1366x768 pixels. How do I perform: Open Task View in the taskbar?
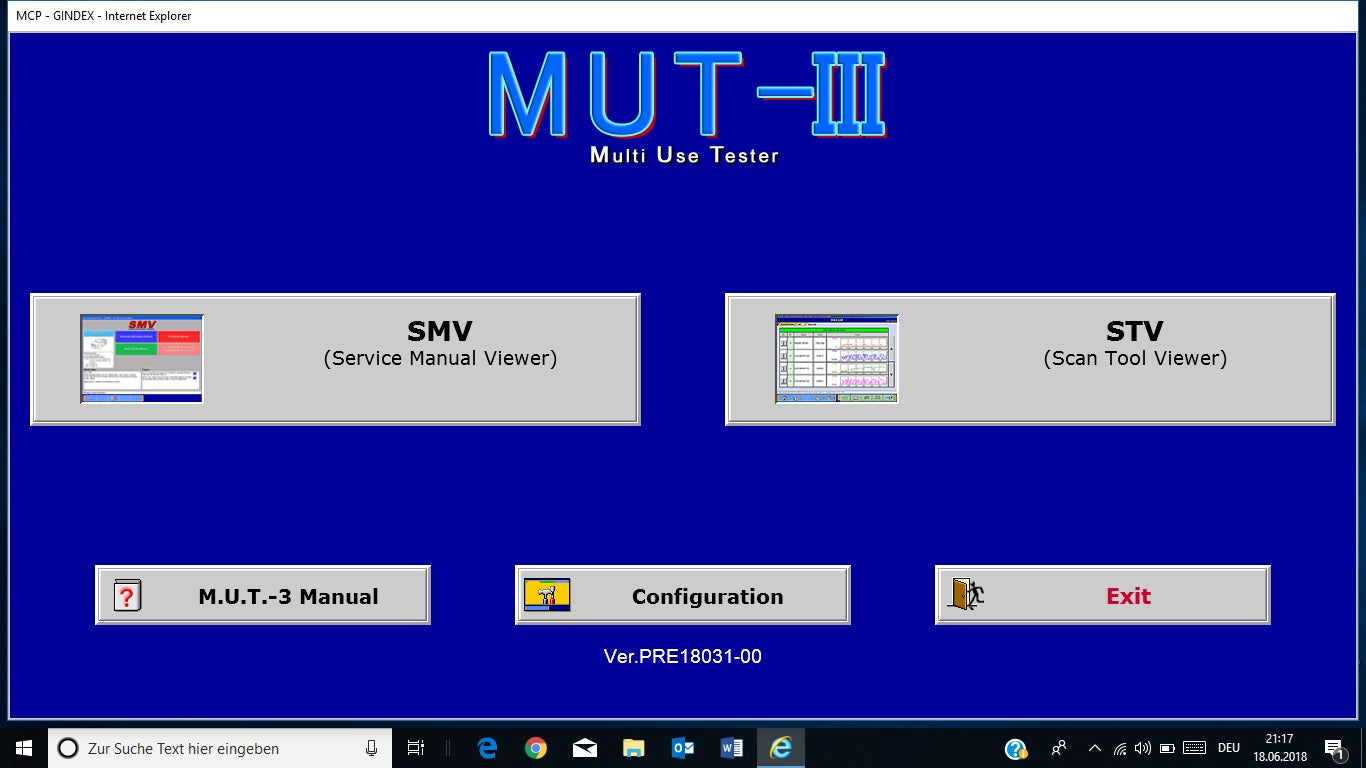pyautogui.click(x=416, y=748)
